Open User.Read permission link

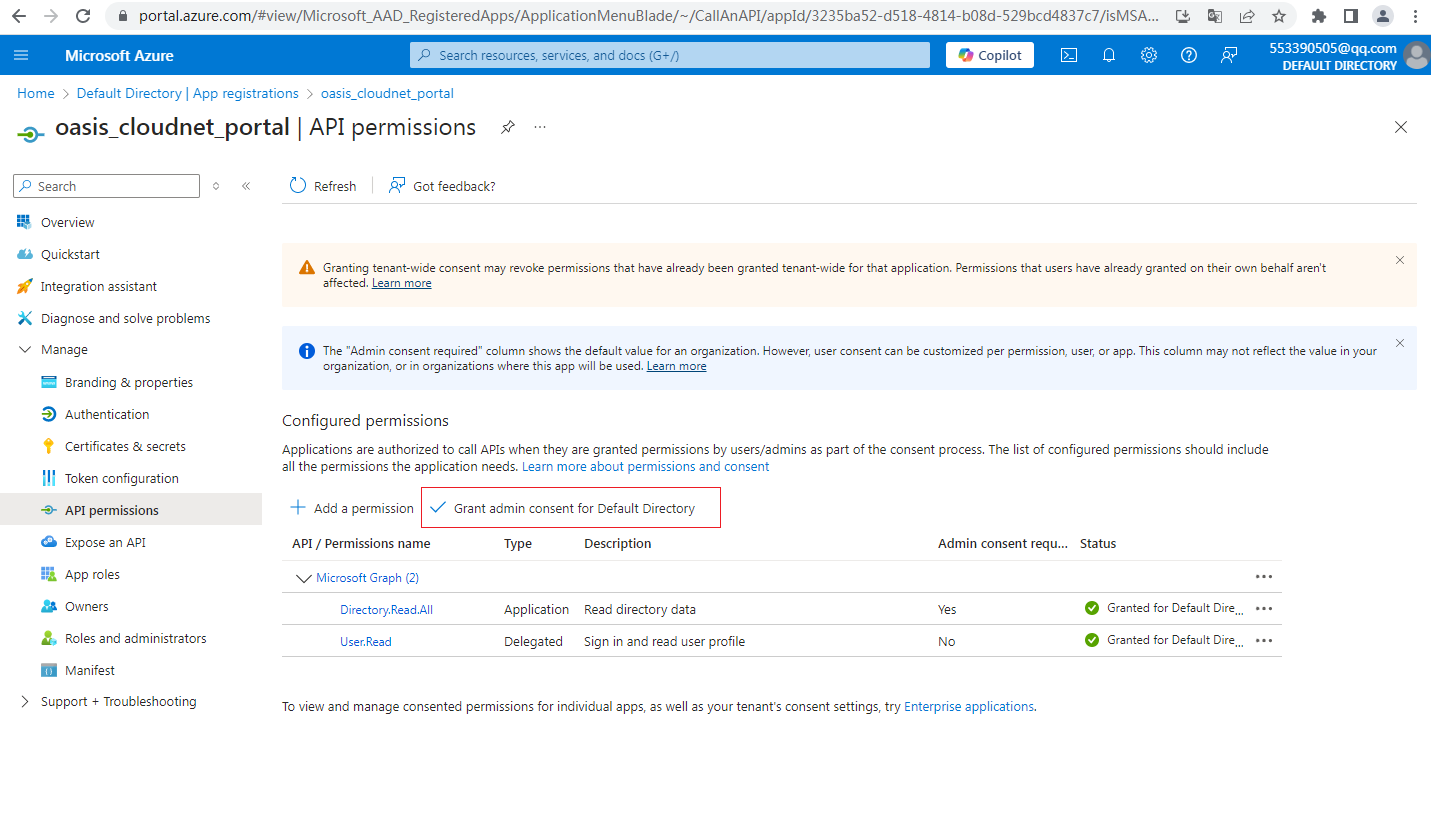coord(366,641)
